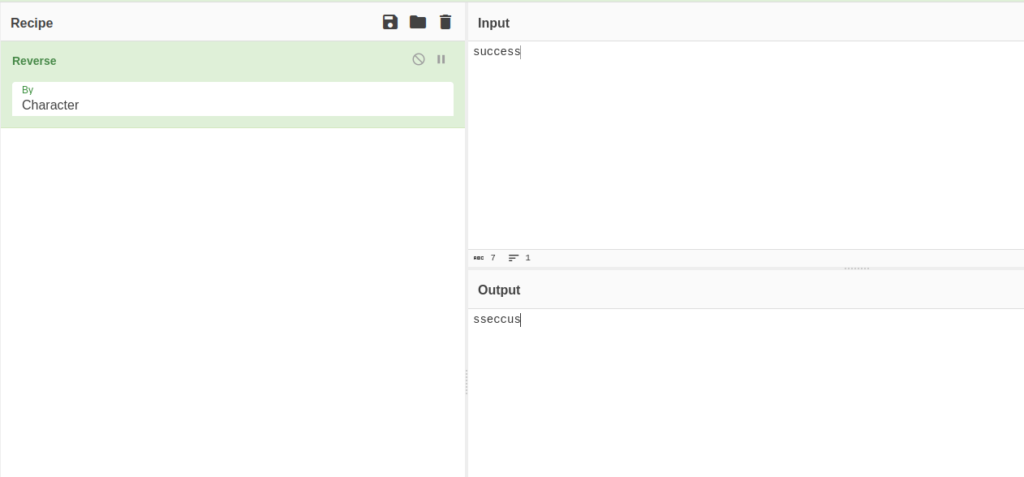Click the Input pane heading
The height and width of the screenshot is (477, 1024).
pyautogui.click(x=494, y=23)
